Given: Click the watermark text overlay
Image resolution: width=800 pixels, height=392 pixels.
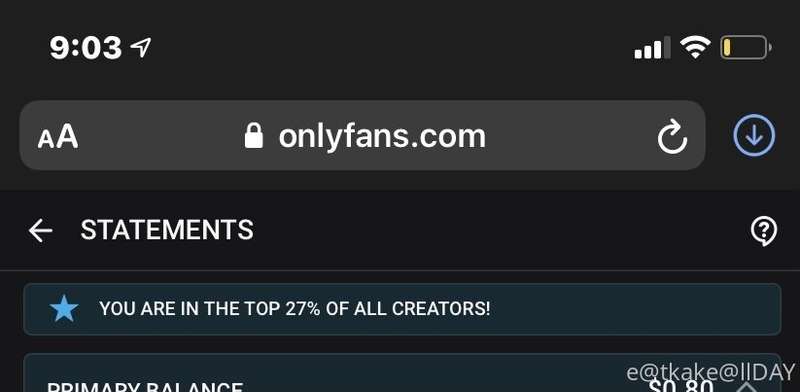Looking at the screenshot, I should pyautogui.click(x=711, y=372).
